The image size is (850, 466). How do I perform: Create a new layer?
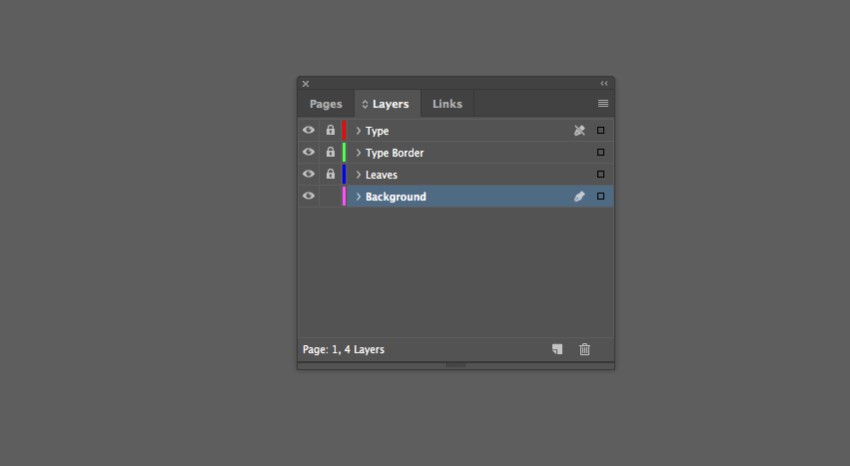tap(557, 349)
